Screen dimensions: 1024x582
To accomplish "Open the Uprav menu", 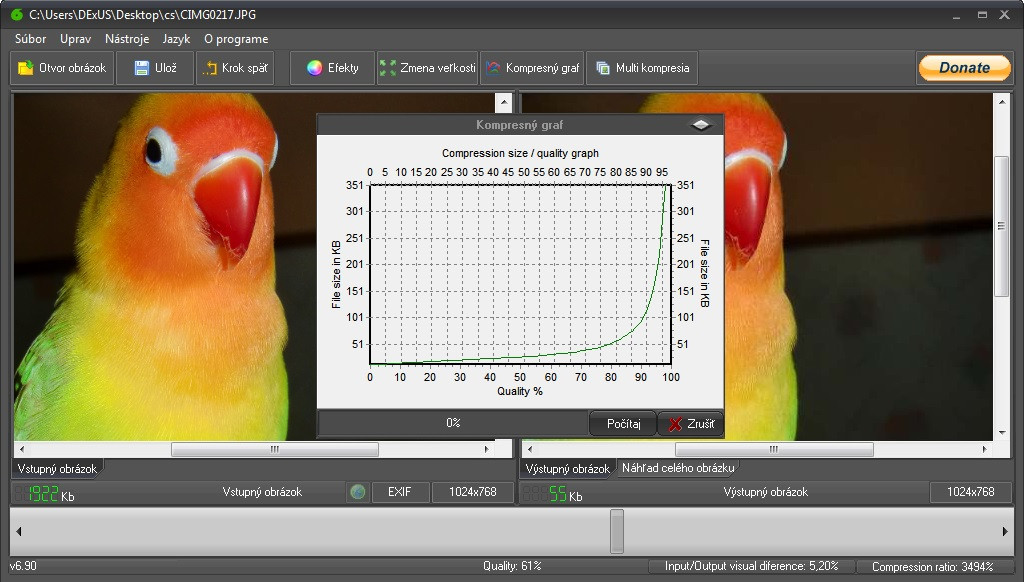I will pos(75,39).
